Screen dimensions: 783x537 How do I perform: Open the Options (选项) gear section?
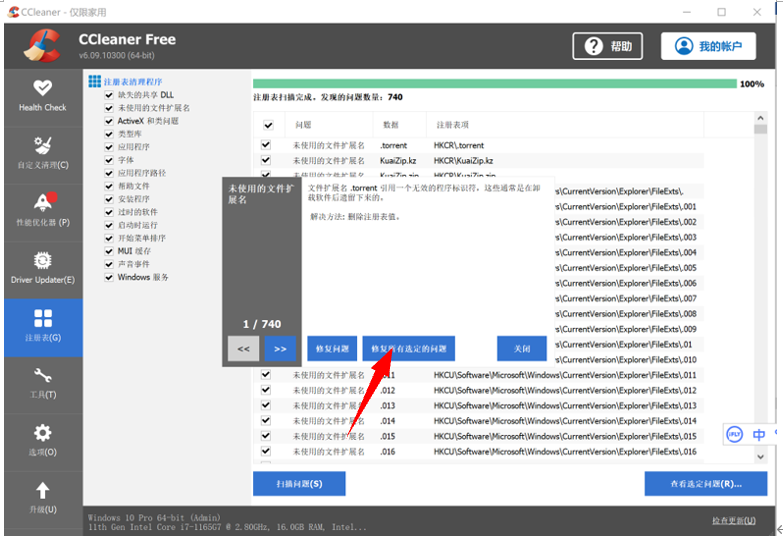tap(42, 441)
